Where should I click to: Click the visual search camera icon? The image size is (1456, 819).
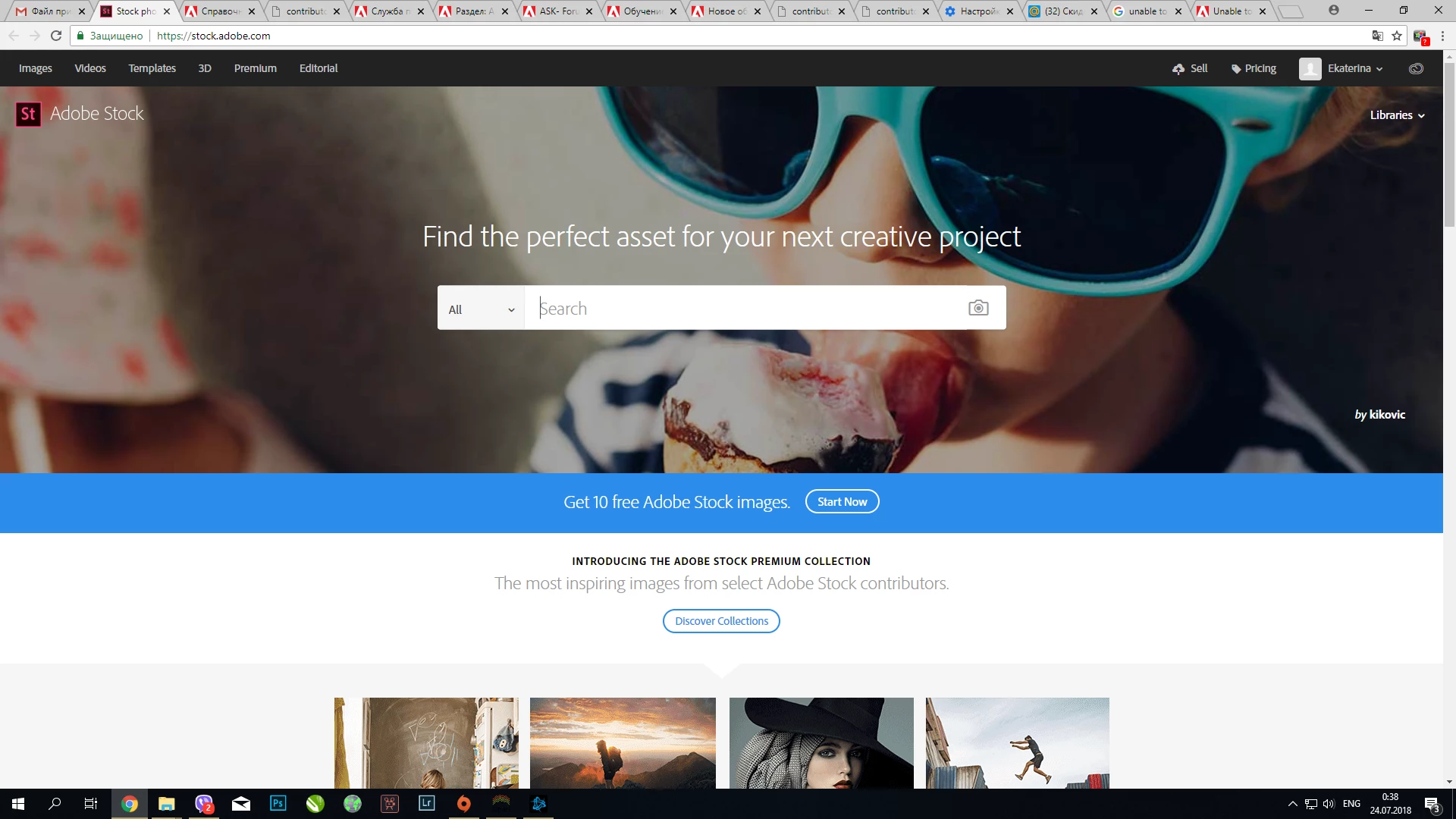click(x=978, y=308)
